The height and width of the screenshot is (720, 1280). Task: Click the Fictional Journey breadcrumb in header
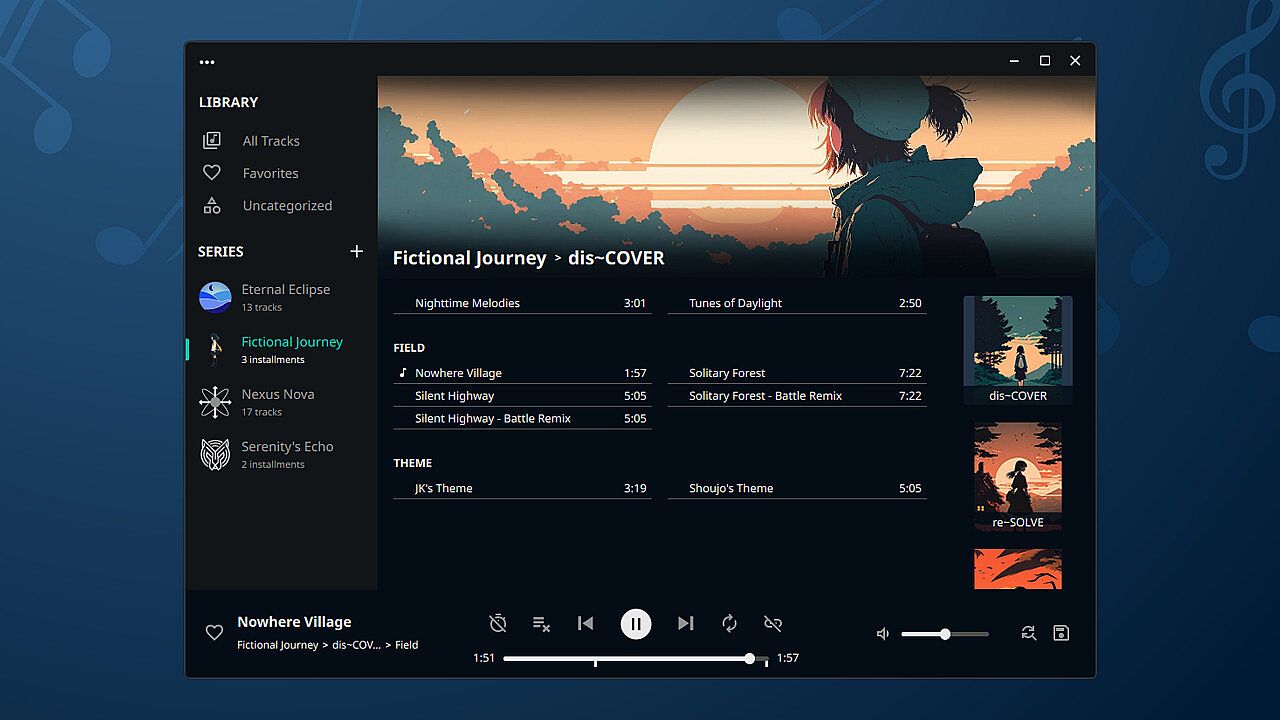point(469,258)
